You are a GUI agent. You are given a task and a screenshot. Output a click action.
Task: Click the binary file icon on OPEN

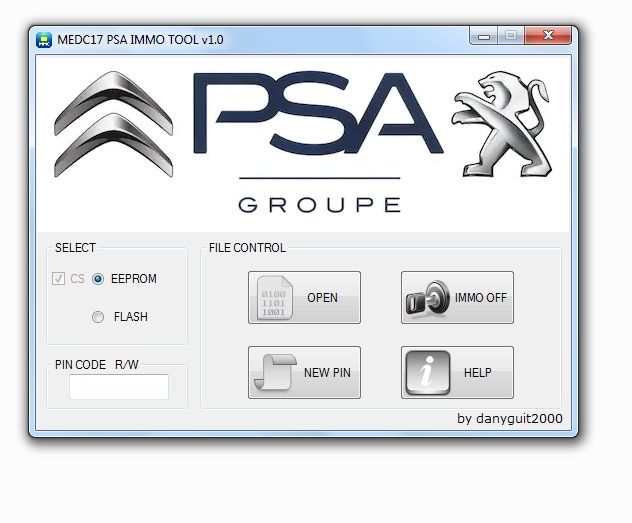[272, 297]
